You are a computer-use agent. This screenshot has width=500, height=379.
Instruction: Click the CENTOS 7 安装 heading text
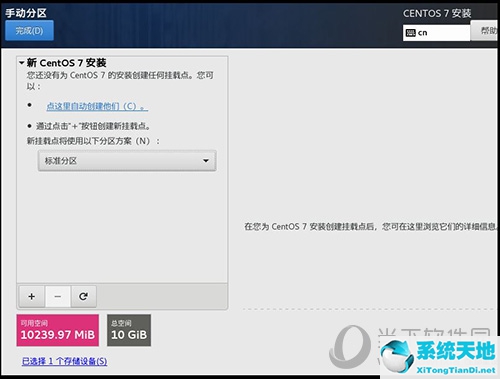(437, 13)
